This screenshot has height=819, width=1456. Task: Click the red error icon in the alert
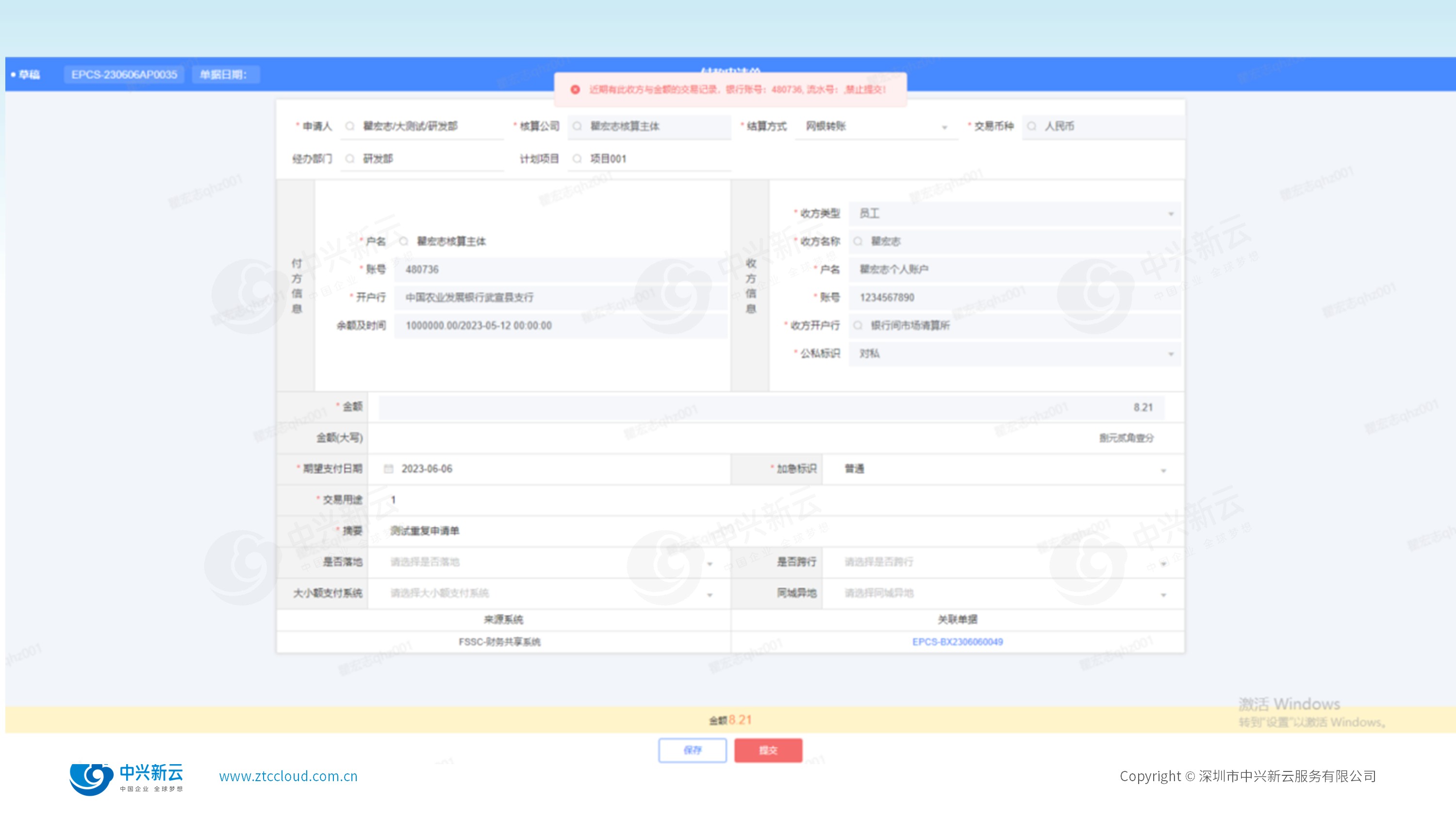575,89
